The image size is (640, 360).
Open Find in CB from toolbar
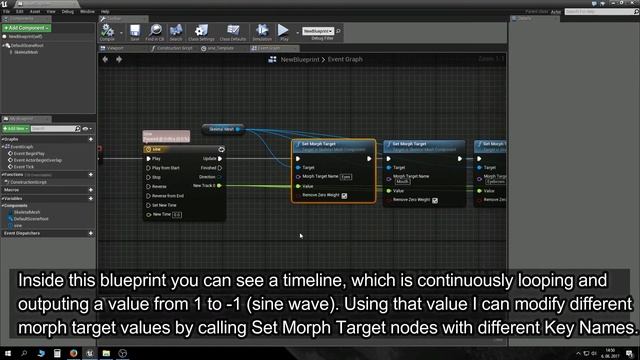[155, 32]
